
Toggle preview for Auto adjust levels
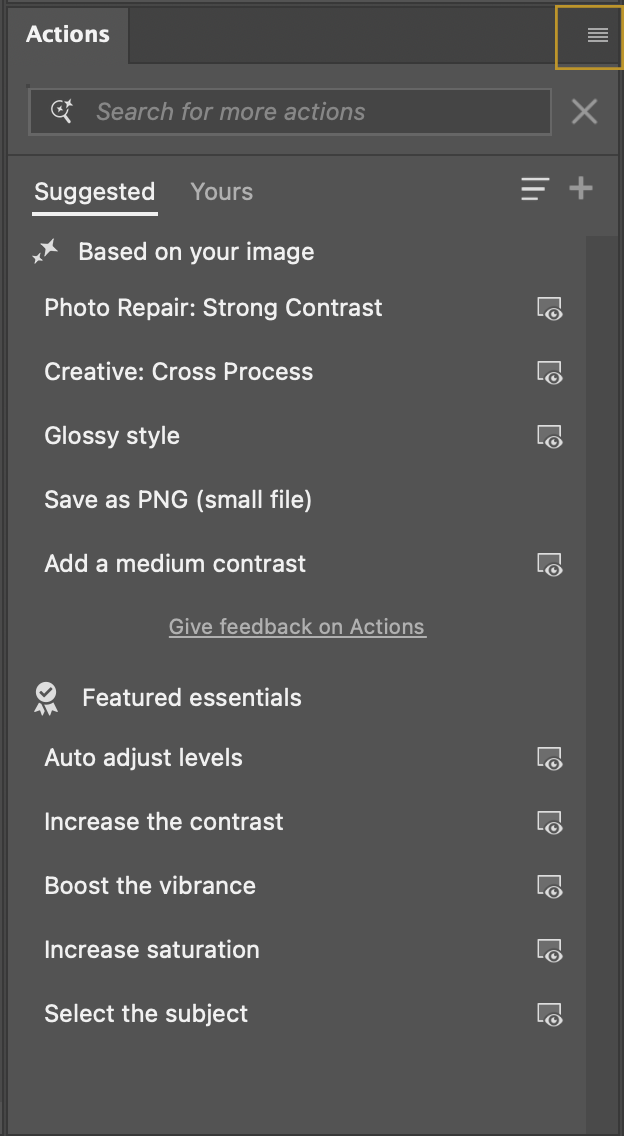point(549,759)
